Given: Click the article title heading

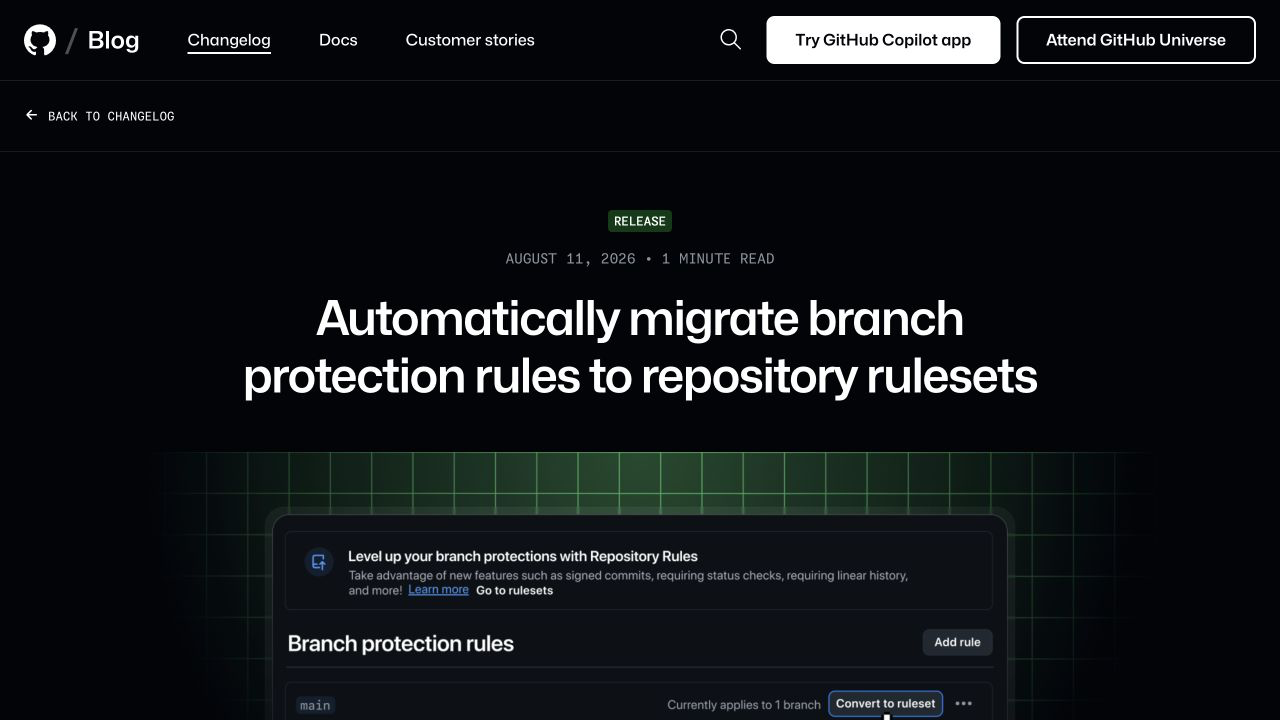Looking at the screenshot, I should click(x=640, y=347).
